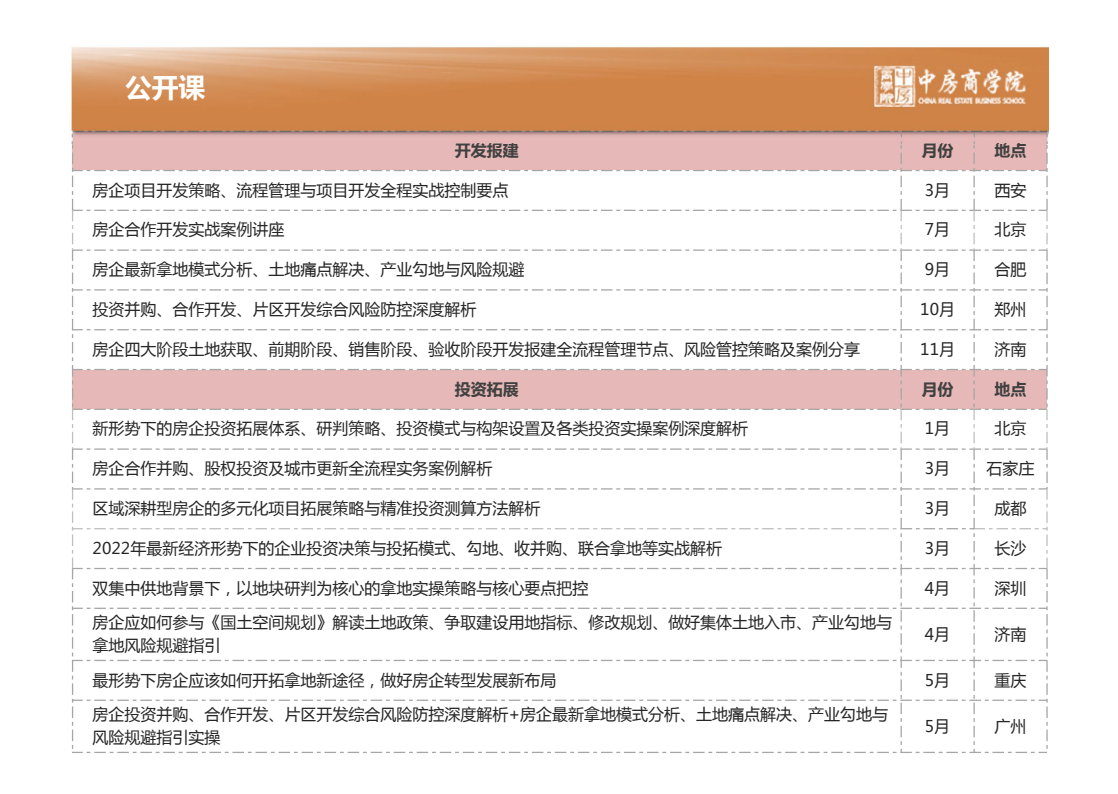Click 房企合作并购、股权投资 course title
Viewport: 1118px width, 794px height.
(x=292, y=469)
